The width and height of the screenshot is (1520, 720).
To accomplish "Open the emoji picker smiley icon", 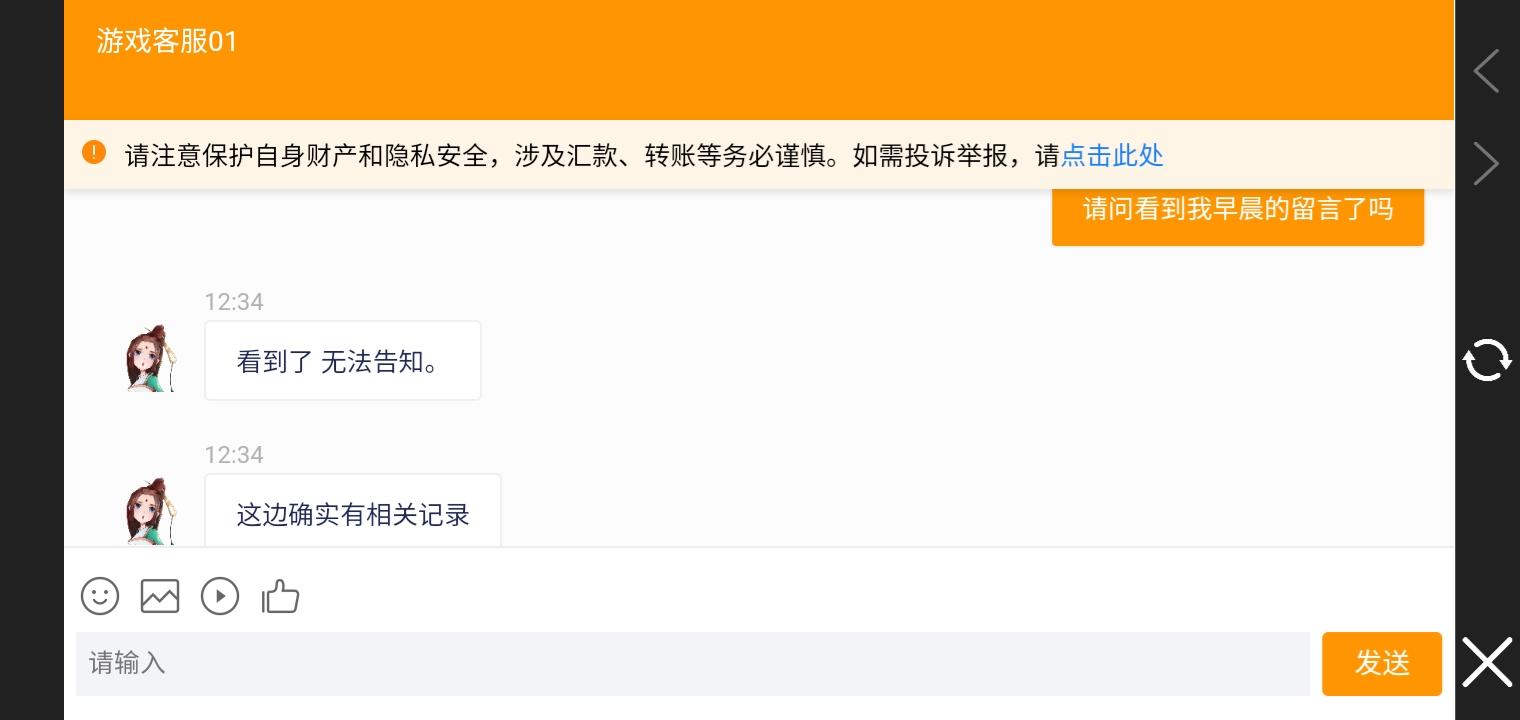I will [100, 596].
